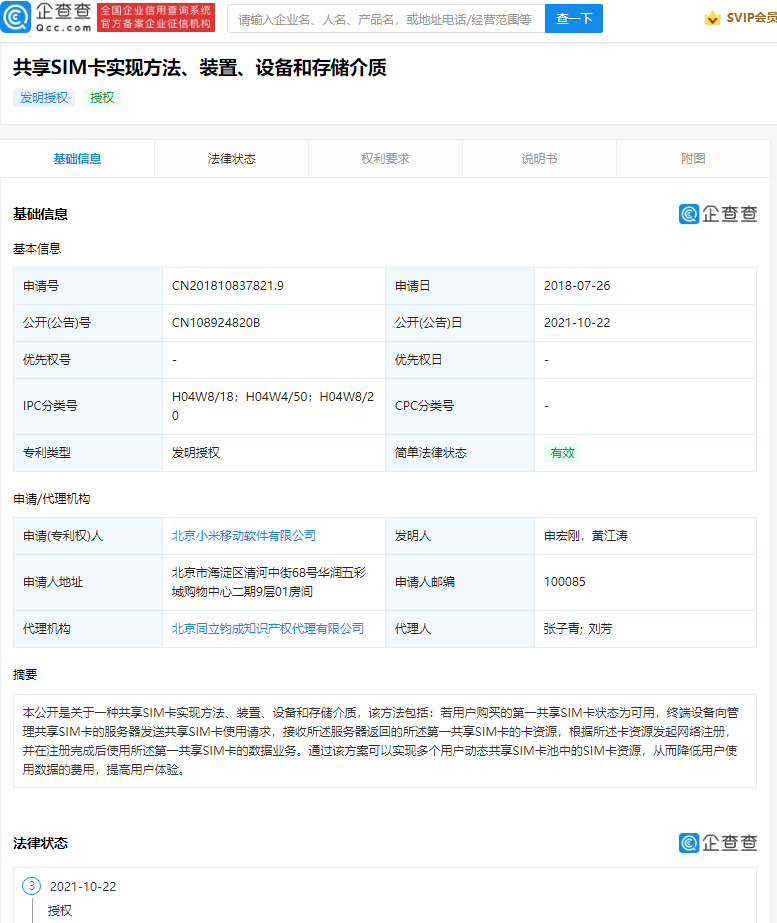777x923 pixels.
Task: Open agency 北京同立钧成知识产权代理有限公司 link
Action: tap(268, 629)
